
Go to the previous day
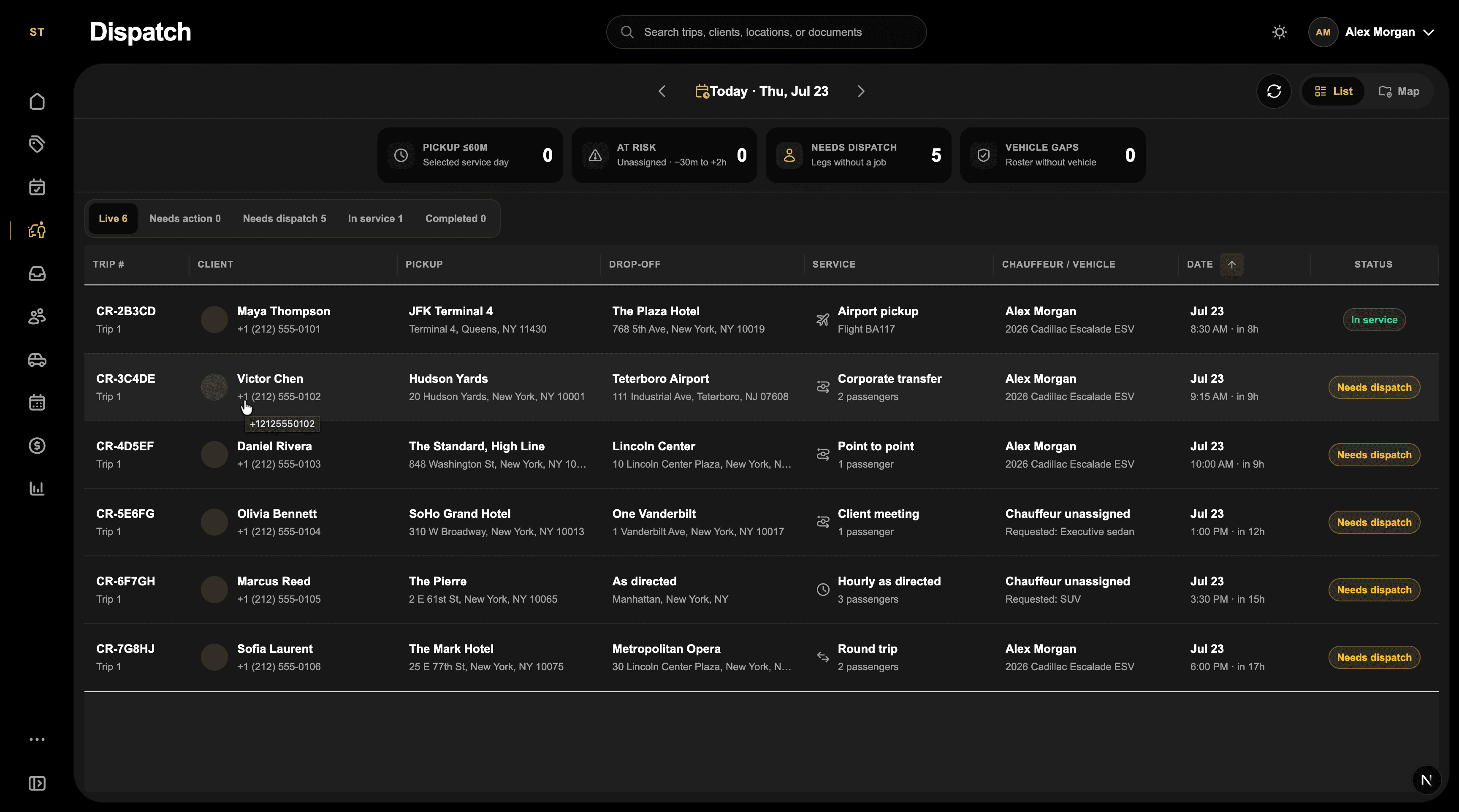click(x=662, y=91)
